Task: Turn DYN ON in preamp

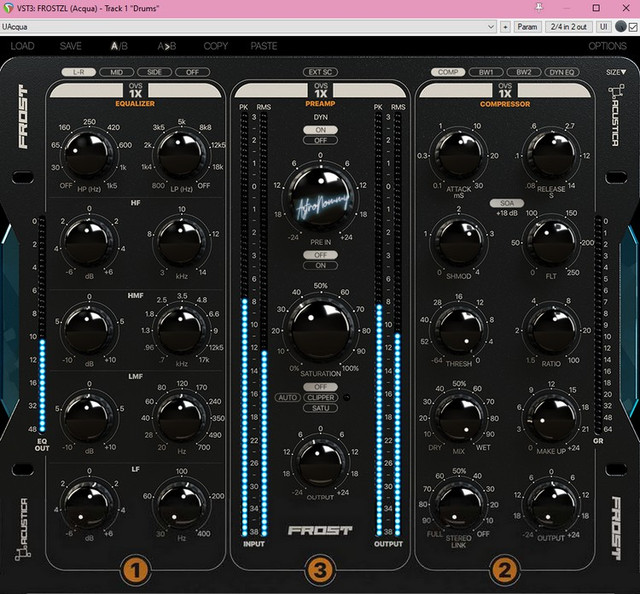Action: click(320, 130)
